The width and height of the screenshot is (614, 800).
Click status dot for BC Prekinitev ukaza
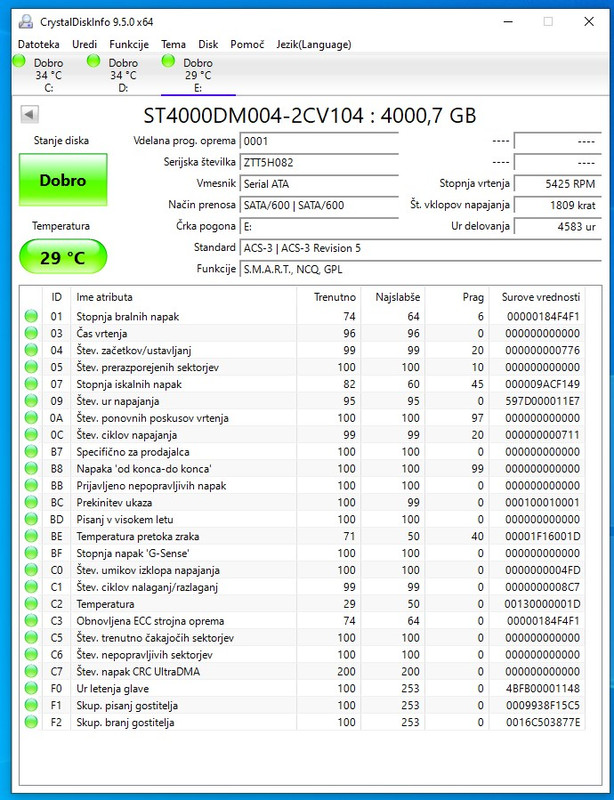tap(31, 502)
